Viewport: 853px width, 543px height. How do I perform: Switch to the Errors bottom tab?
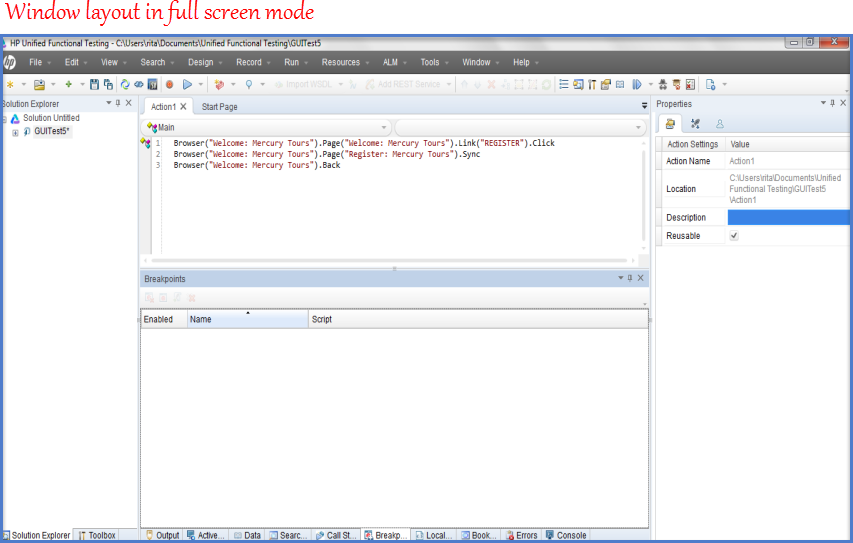[x=521, y=535]
